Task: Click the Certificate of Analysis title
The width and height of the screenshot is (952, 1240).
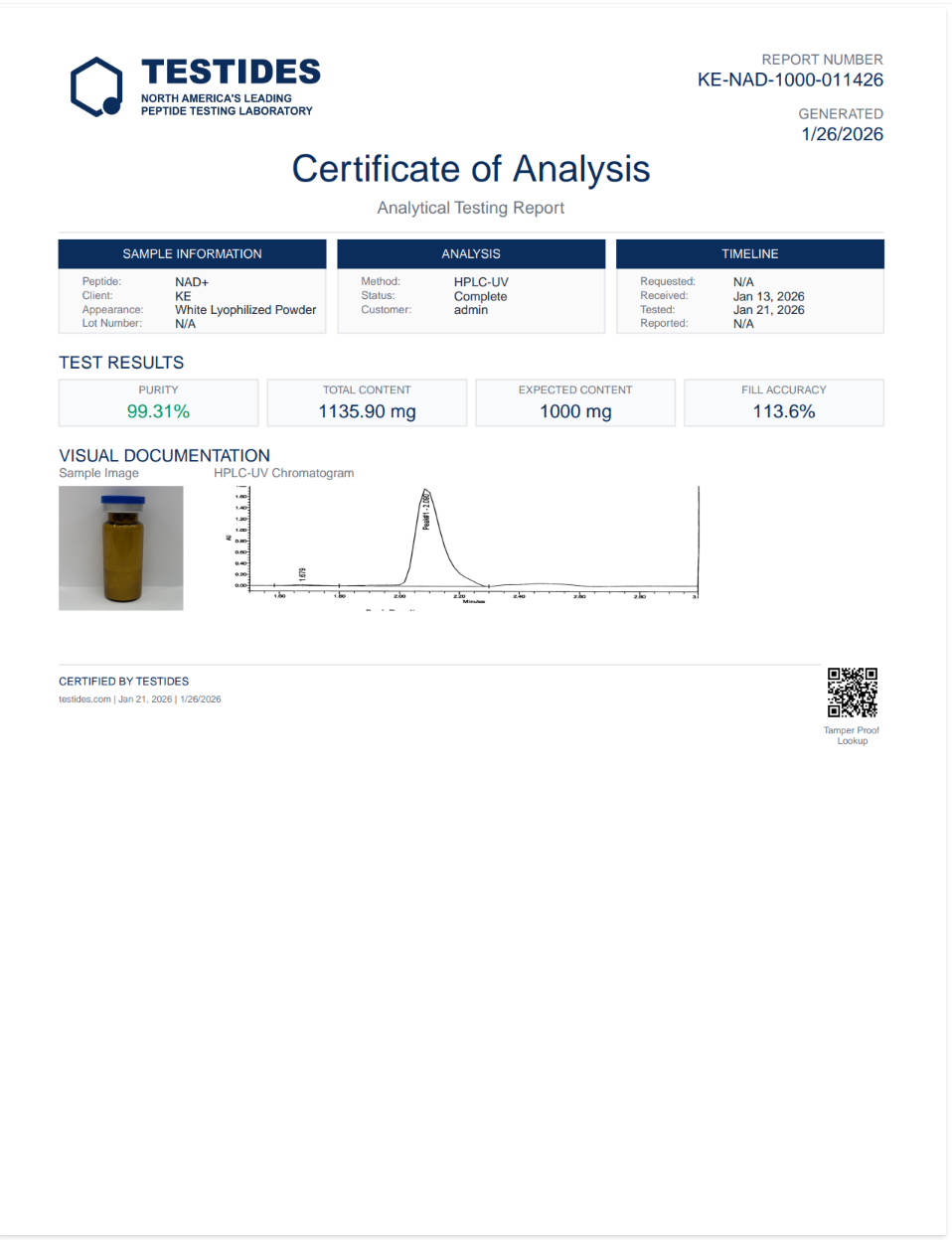Action: pyautogui.click(x=471, y=169)
